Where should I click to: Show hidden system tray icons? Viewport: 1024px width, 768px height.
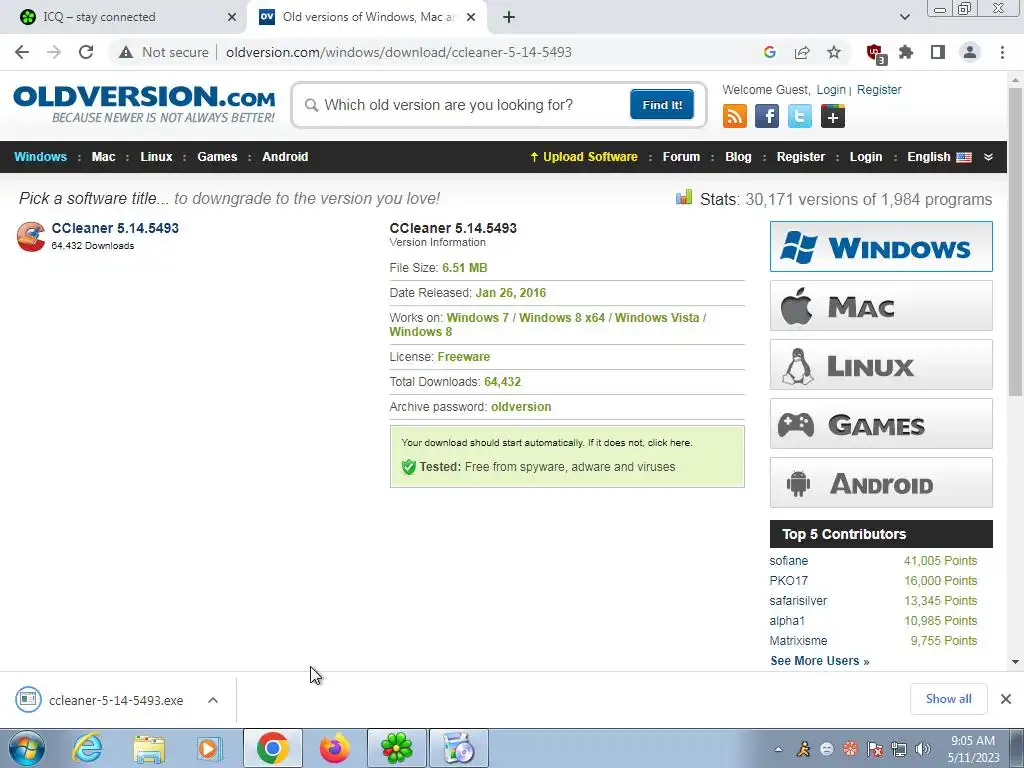(x=778, y=749)
